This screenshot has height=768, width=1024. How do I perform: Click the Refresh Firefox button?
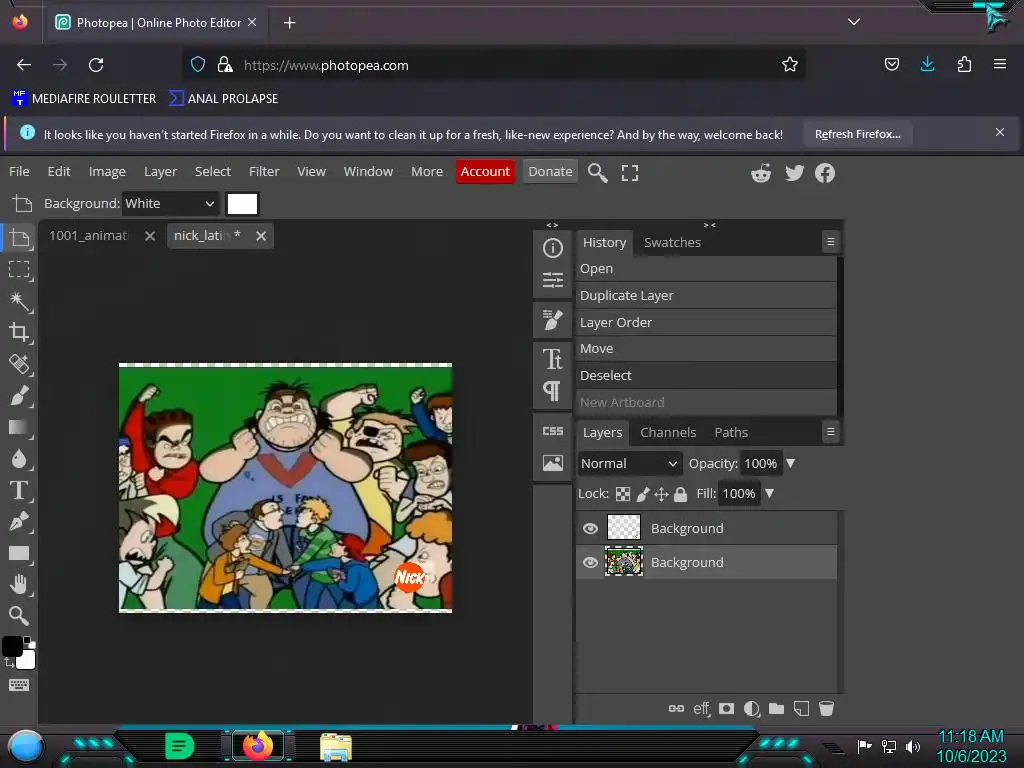(857, 134)
